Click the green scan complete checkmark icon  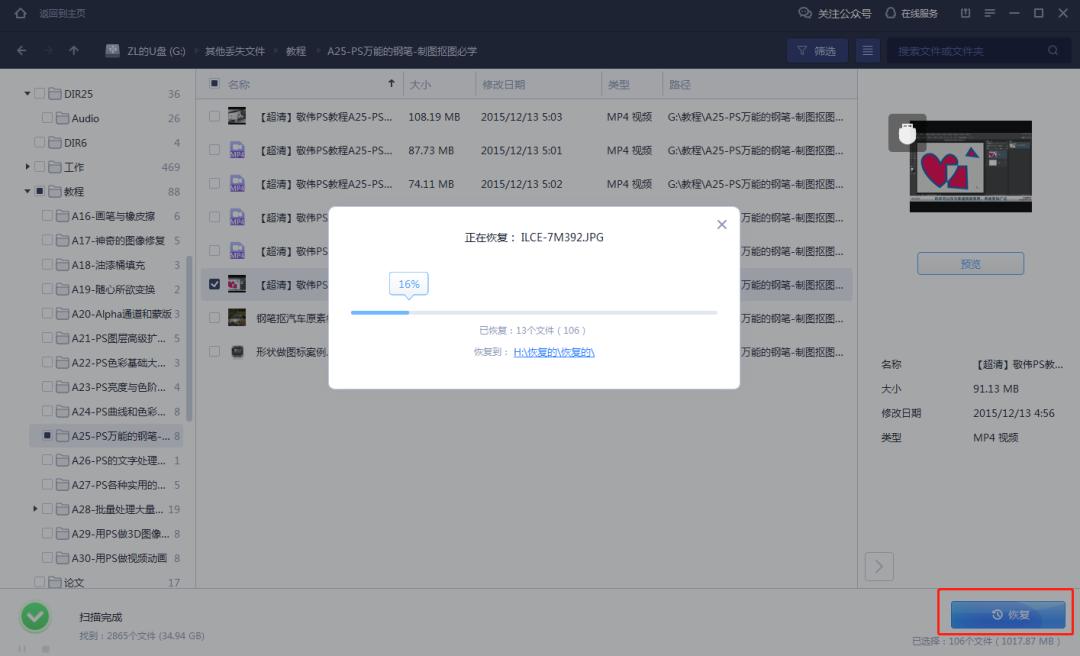[x=35, y=617]
